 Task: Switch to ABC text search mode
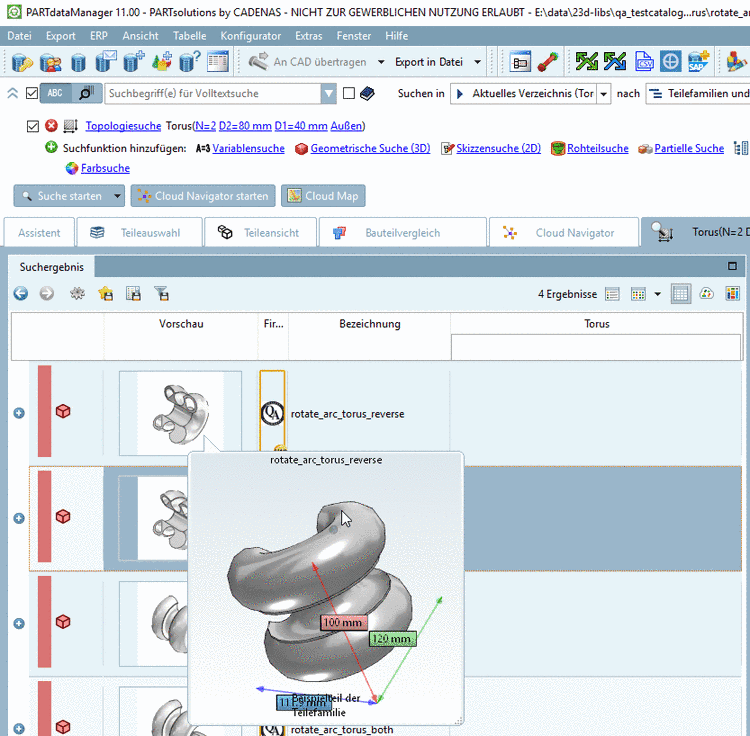click(x=55, y=93)
